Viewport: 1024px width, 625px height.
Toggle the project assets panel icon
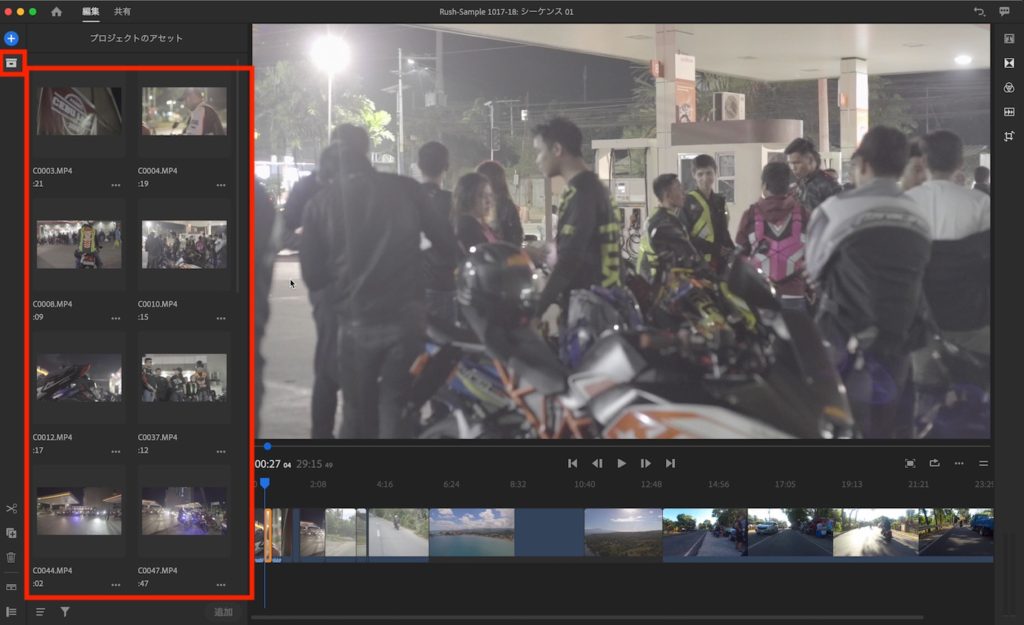tap(11, 62)
